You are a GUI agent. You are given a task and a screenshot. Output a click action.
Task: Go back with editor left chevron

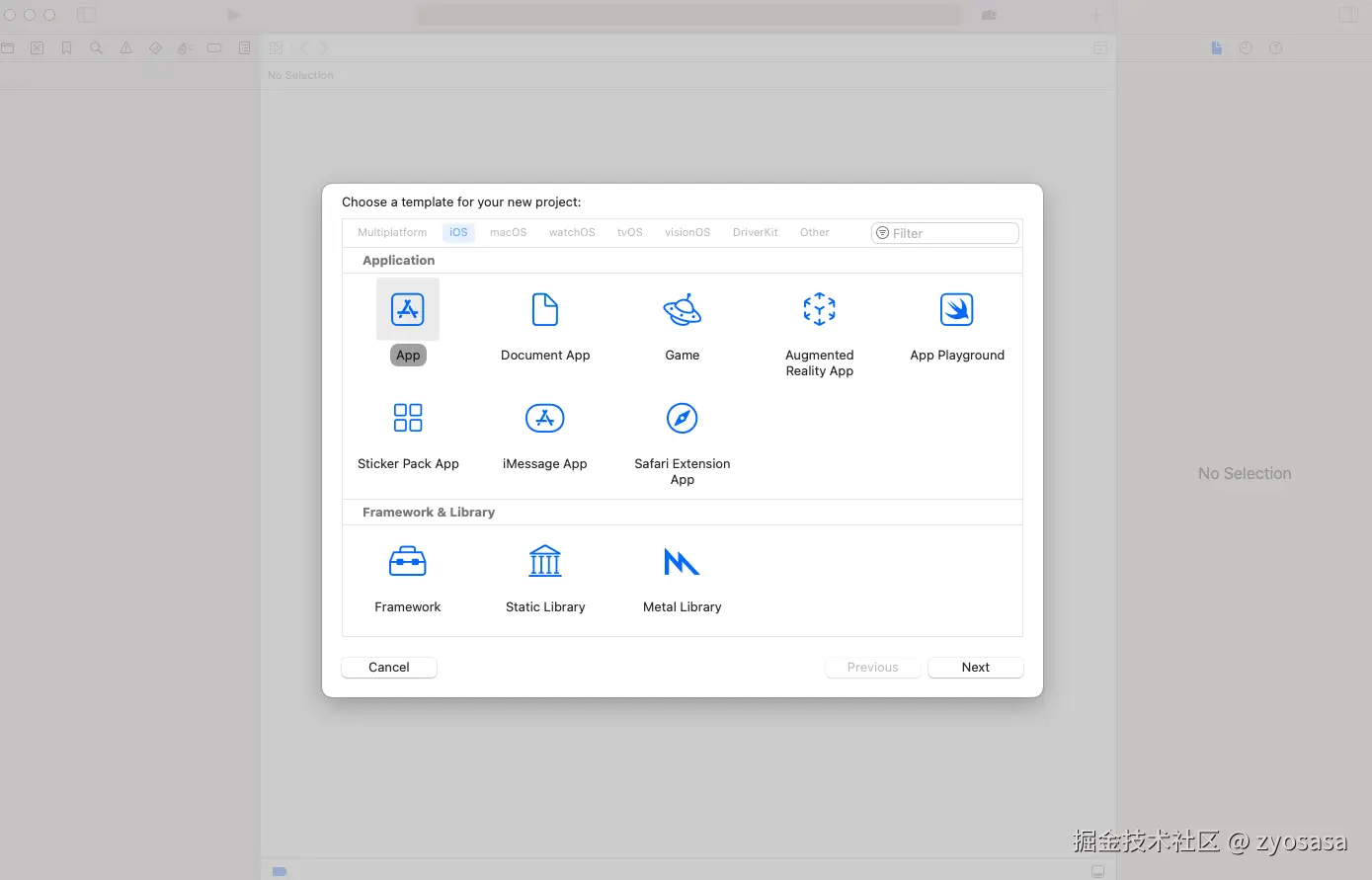(x=304, y=47)
